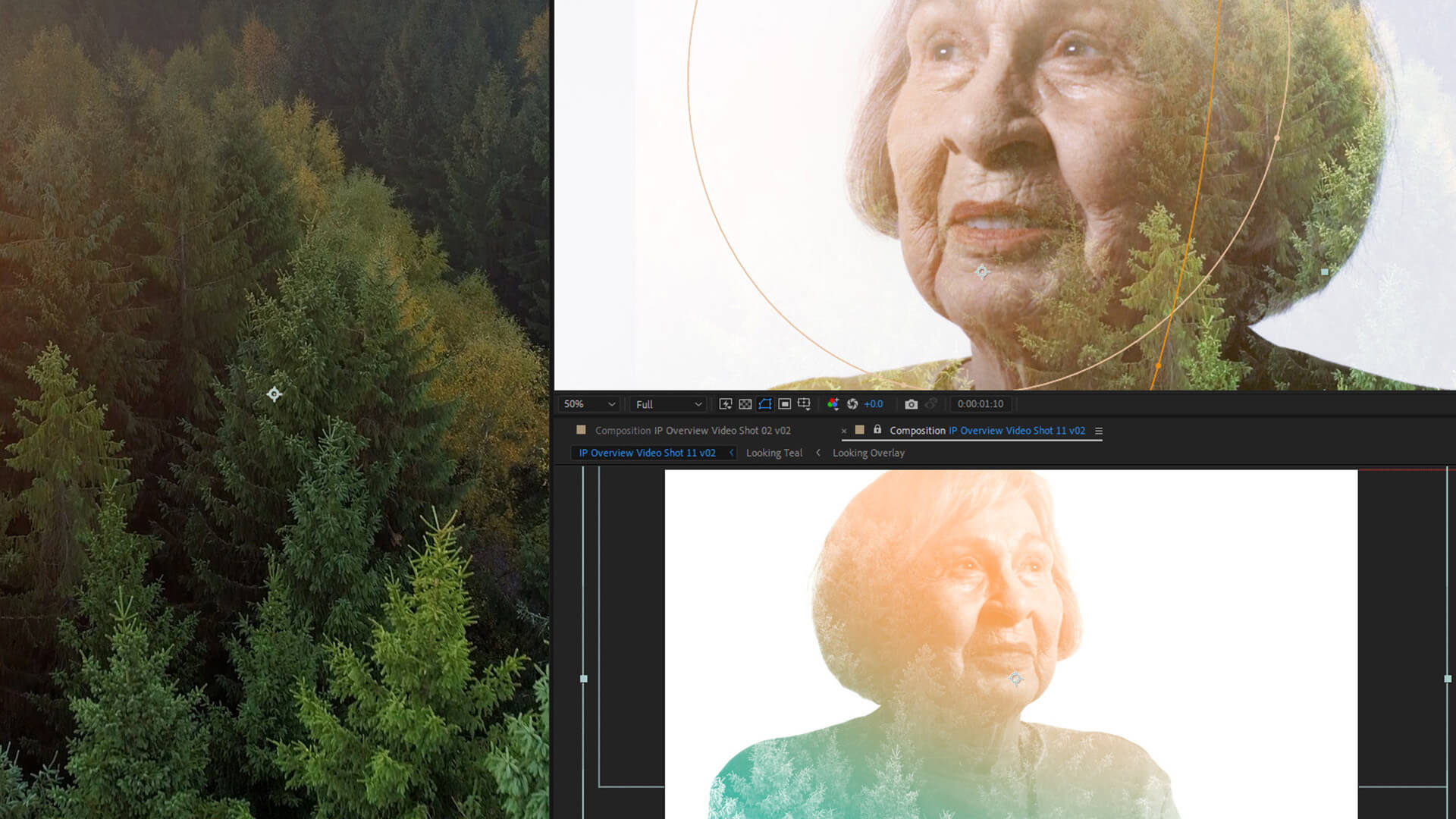The height and width of the screenshot is (819, 1456).
Task: Adjust the exposure value reading +0.0
Action: [x=872, y=403]
